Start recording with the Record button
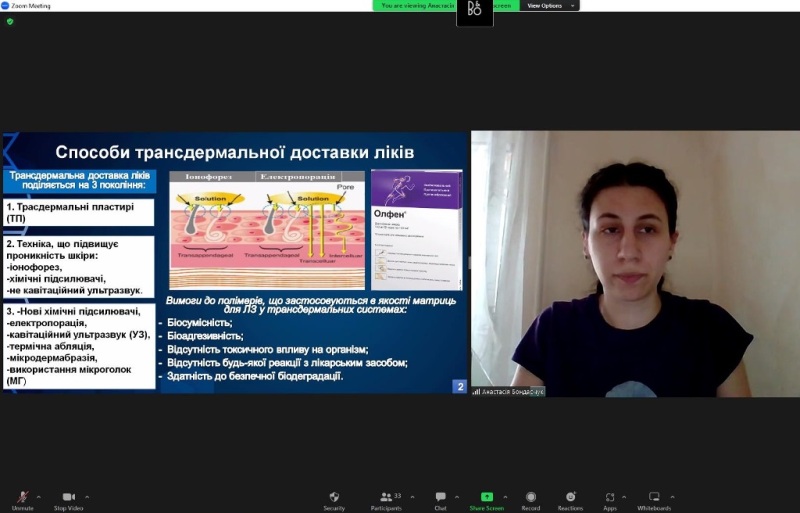The image size is (800, 513). tap(531, 500)
